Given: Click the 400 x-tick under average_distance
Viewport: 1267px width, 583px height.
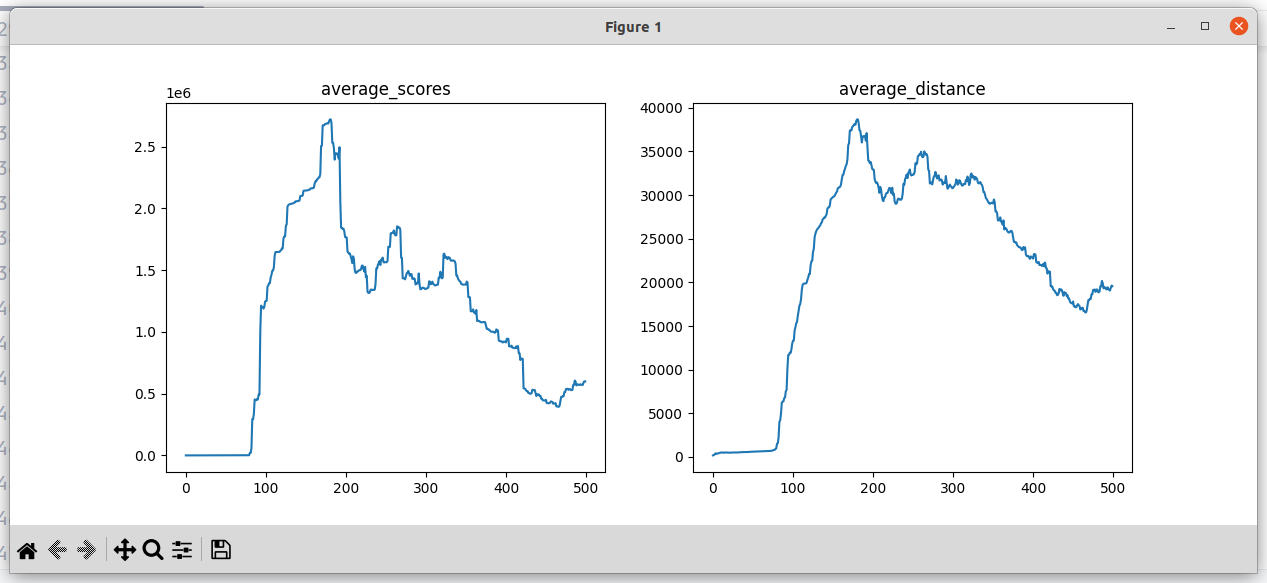Looking at the screenshot, I should (1033, 488).
